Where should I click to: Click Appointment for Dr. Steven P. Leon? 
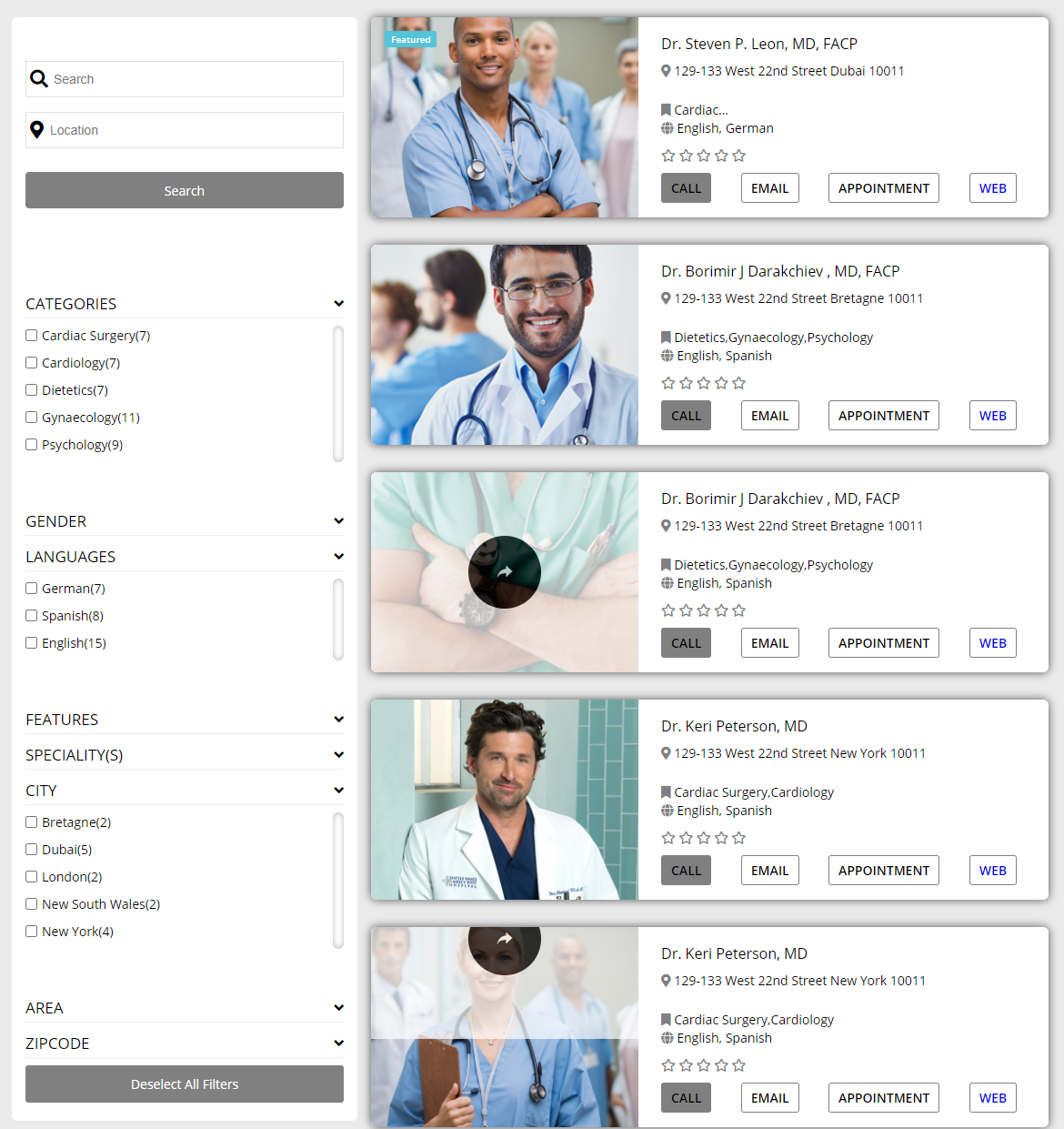click(883, 188)
